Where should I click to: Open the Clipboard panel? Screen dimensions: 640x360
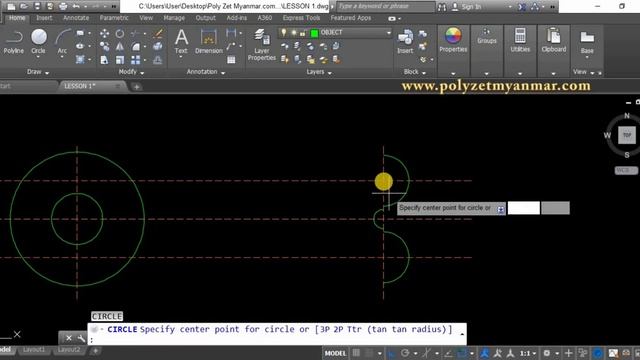[553, 40]
